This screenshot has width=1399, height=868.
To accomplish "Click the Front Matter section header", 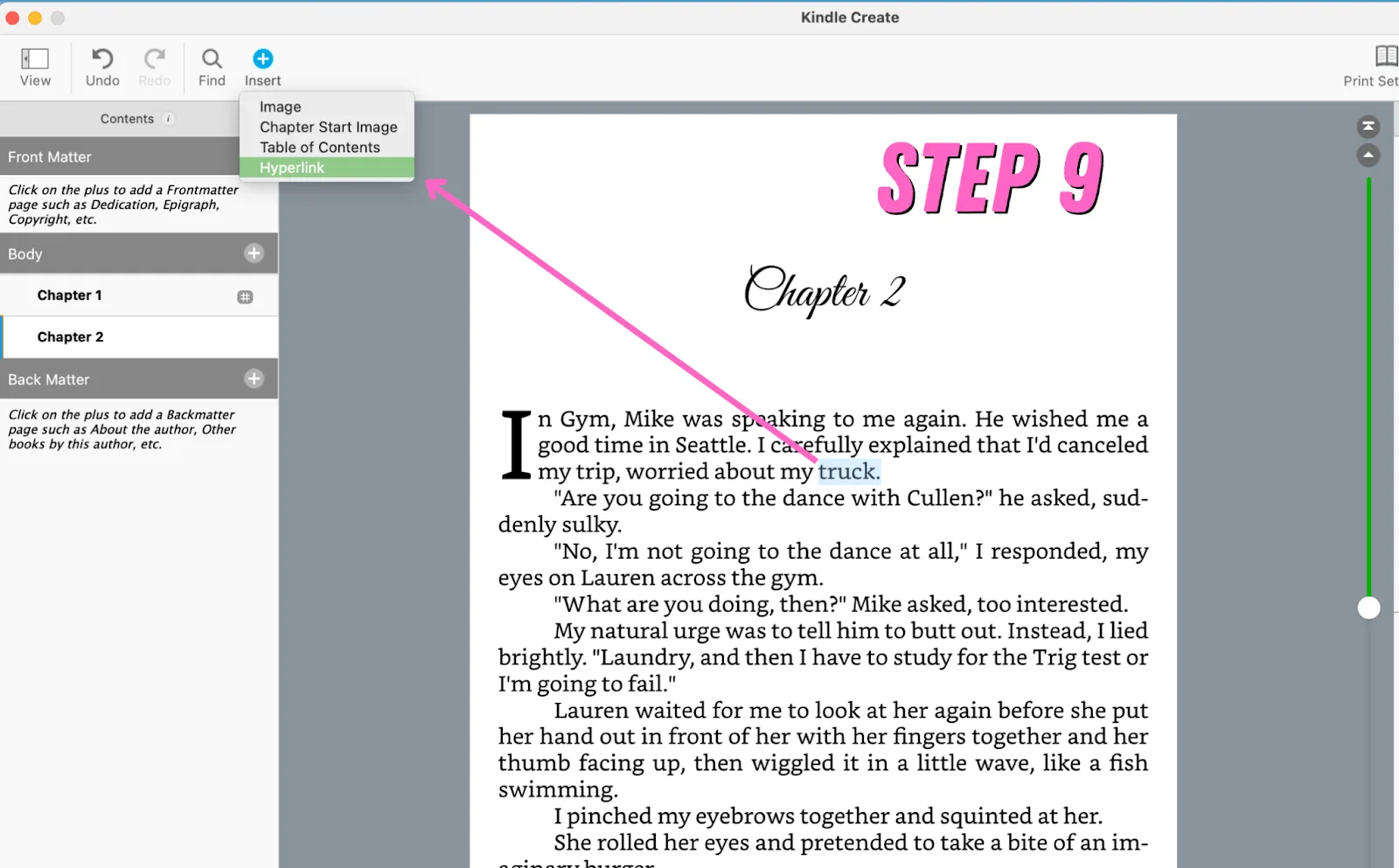I will pyautogui.click(x=139, y=157).
